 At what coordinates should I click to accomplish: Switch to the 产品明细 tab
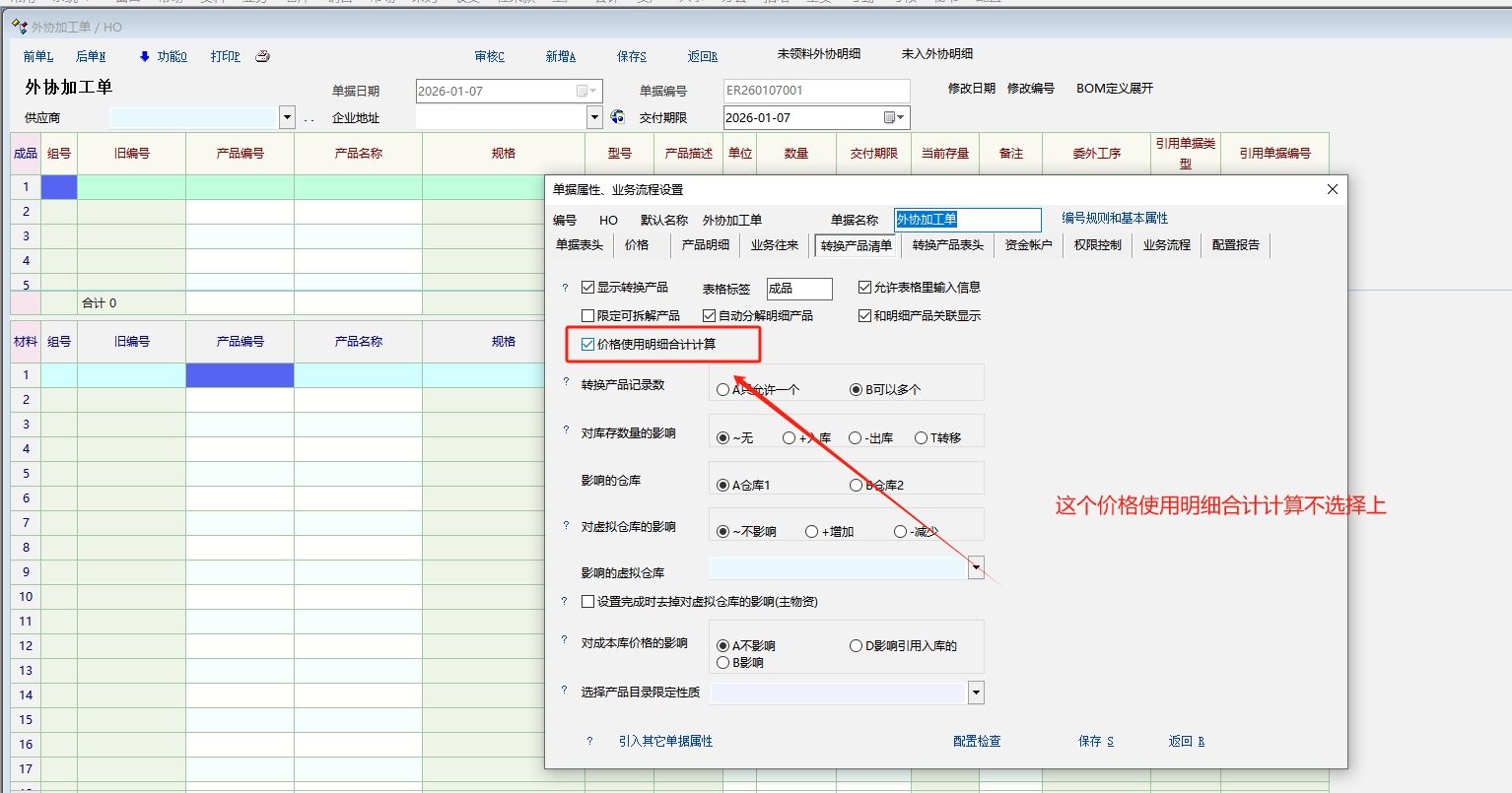(x=705, y=245)
